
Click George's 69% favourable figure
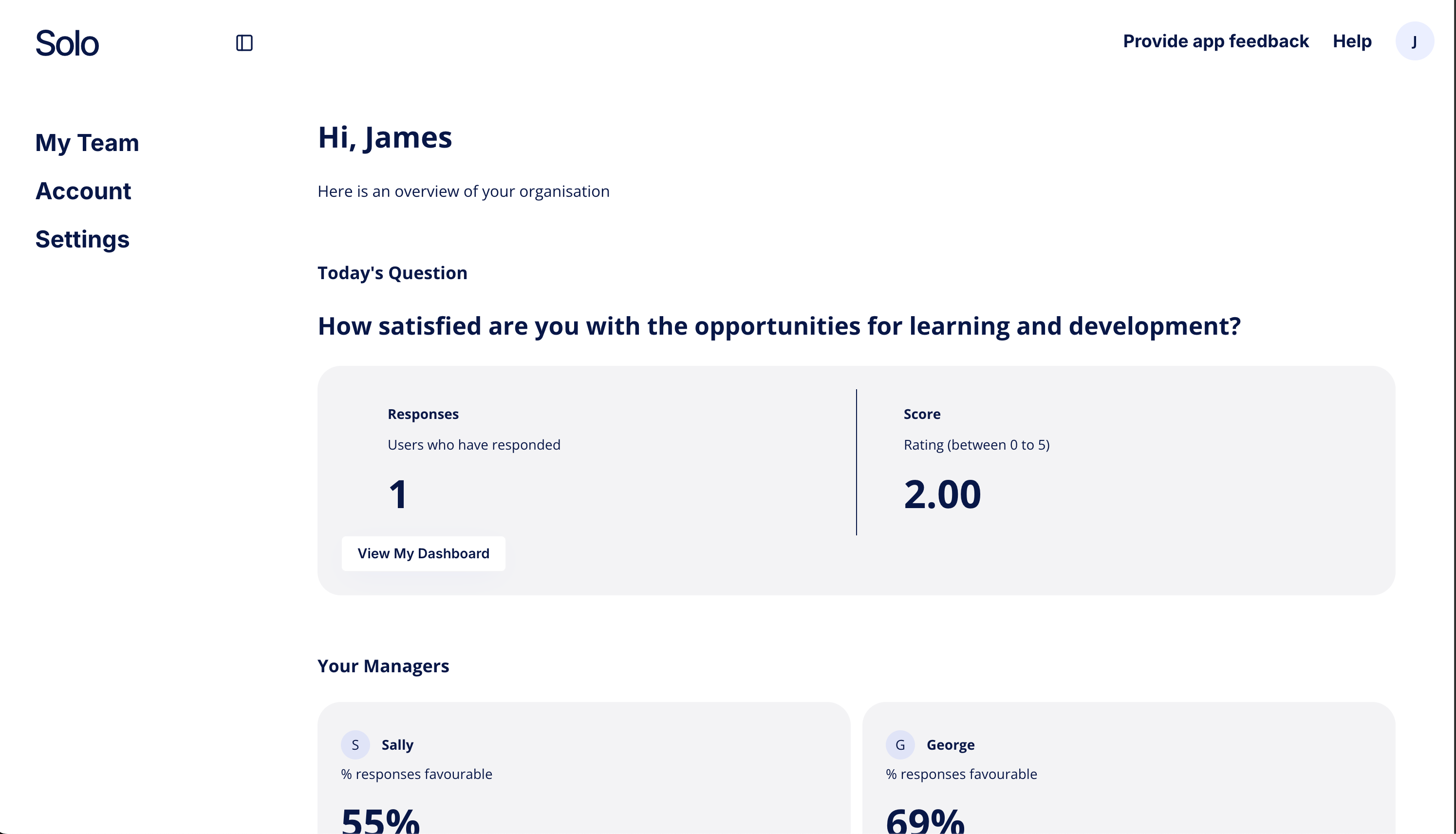[925, 820]
